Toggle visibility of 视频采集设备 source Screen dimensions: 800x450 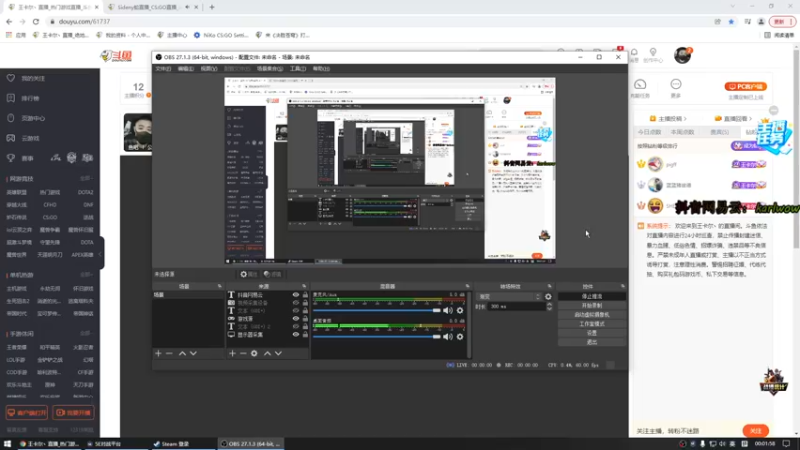click(295, 303)
